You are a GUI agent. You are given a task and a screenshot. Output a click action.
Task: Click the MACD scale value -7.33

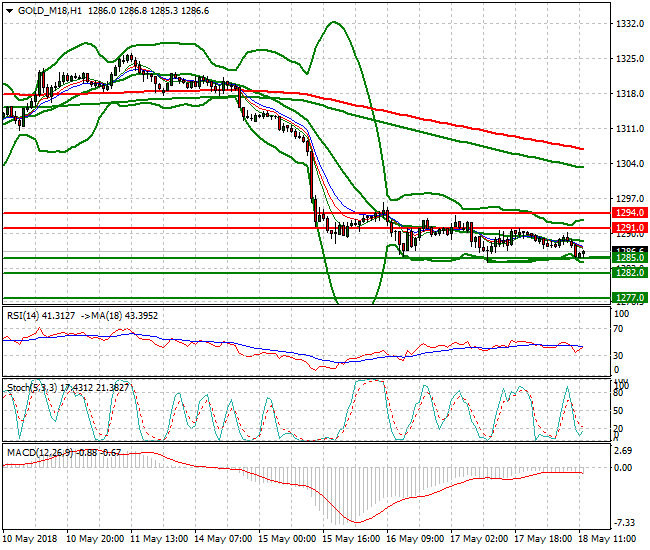coord(624,523)
